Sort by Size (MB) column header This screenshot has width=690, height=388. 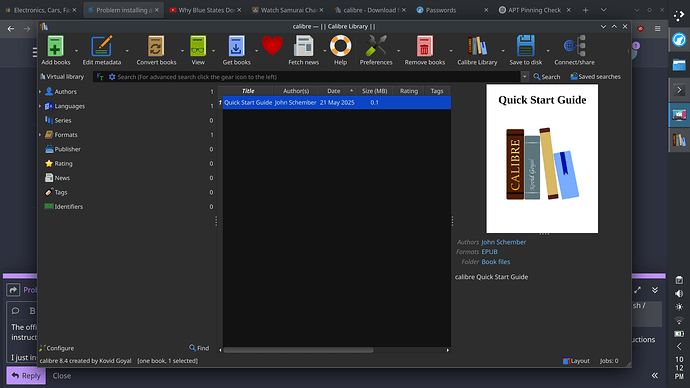(374, 91)
